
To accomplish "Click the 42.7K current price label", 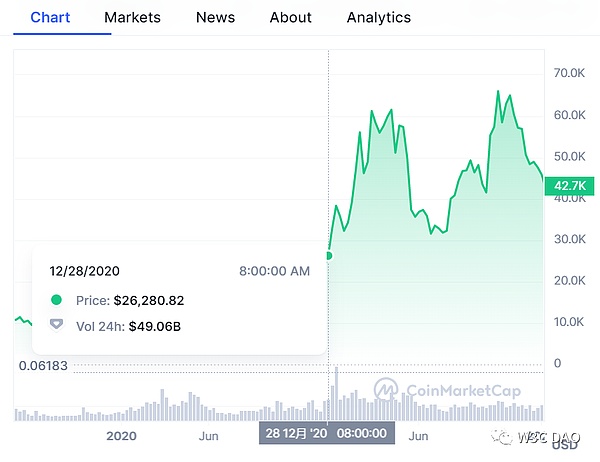I will pos(568,185).
